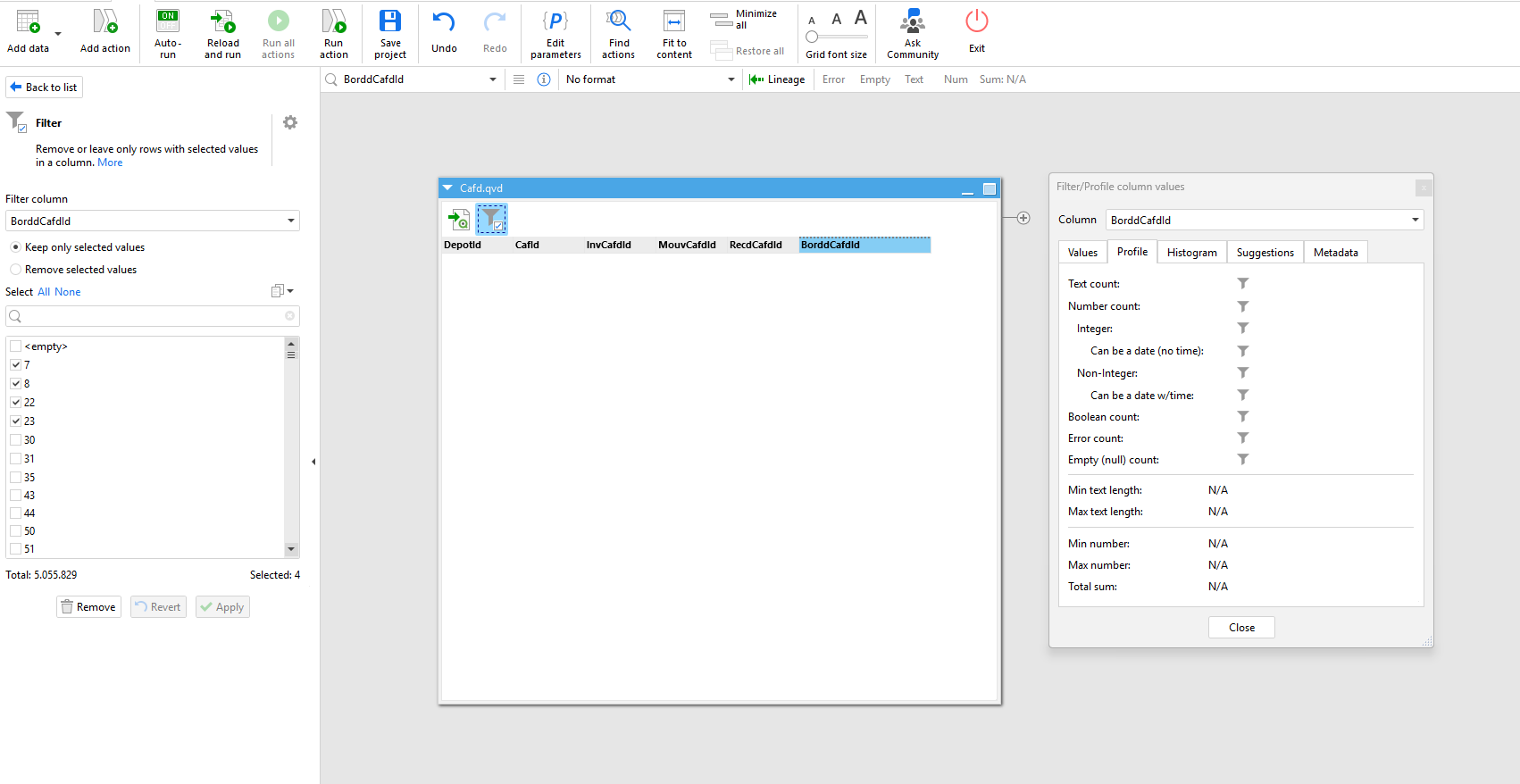1520x784 pixels.
Task: Click Fit to content icon
Action: (x=674, y=22)
